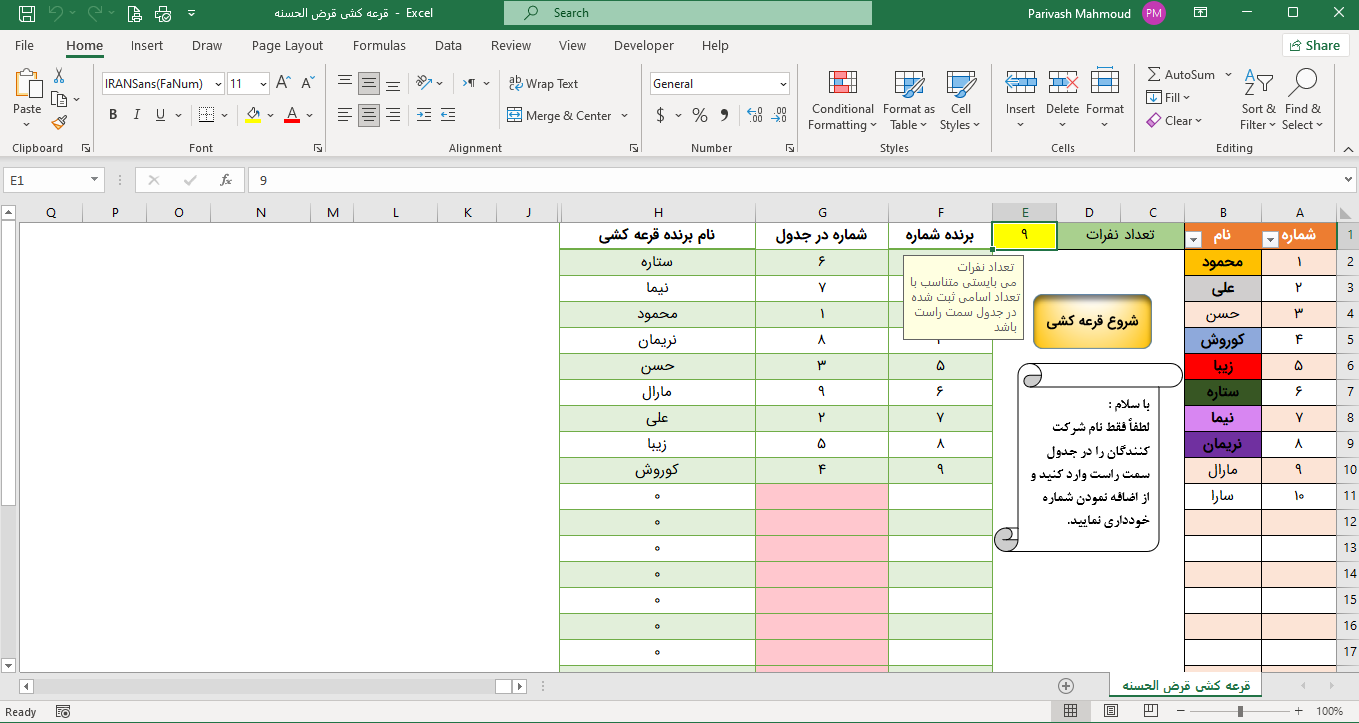Toggle Wrap Text for the cell
Screen dimensions: 1359x723
coord(543,84)
